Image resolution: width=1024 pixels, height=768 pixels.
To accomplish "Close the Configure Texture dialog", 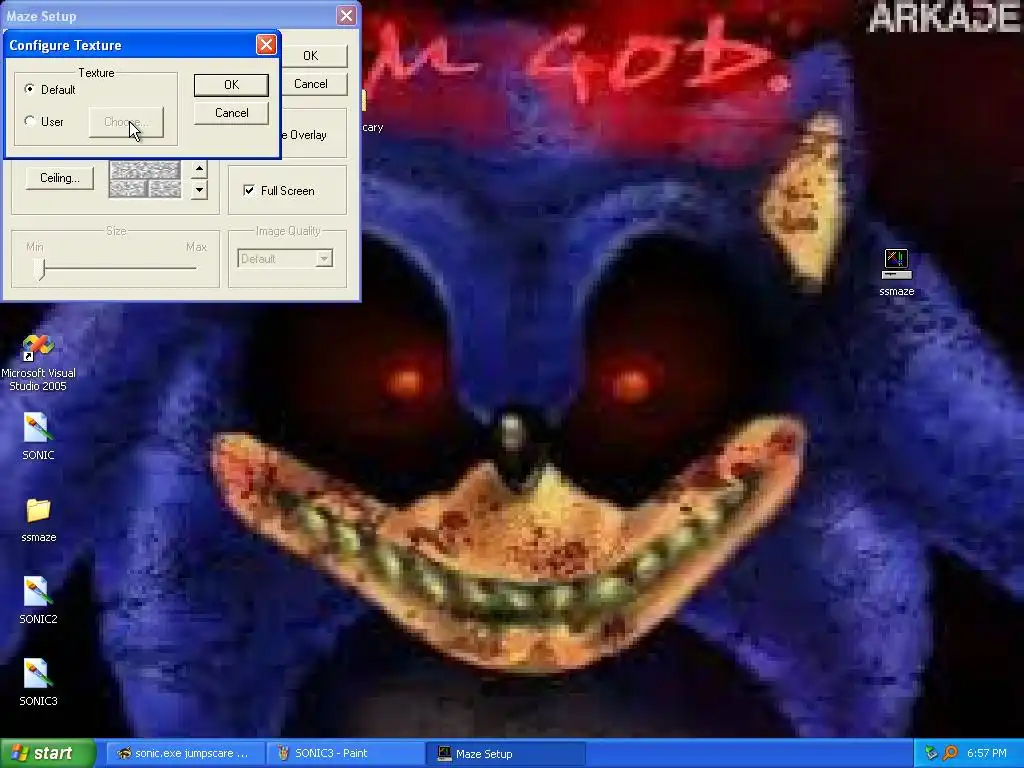I will [x=266, y=44].
